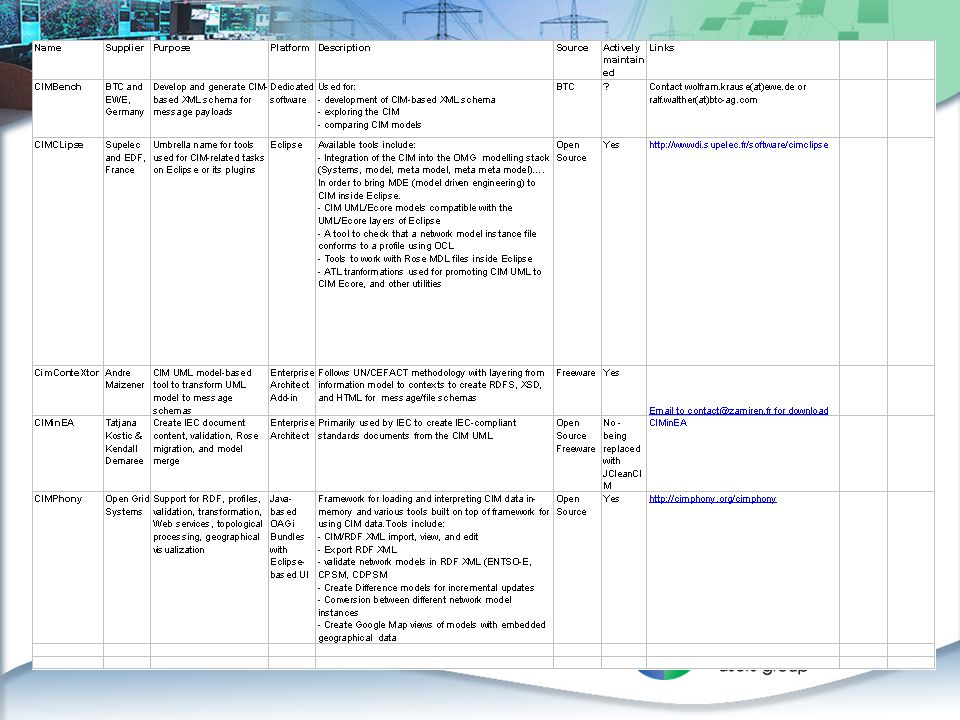Select the BTC source cell
The height and width of the screenshot is (720, 960).
pyautogui.click(x=577, y=108)
